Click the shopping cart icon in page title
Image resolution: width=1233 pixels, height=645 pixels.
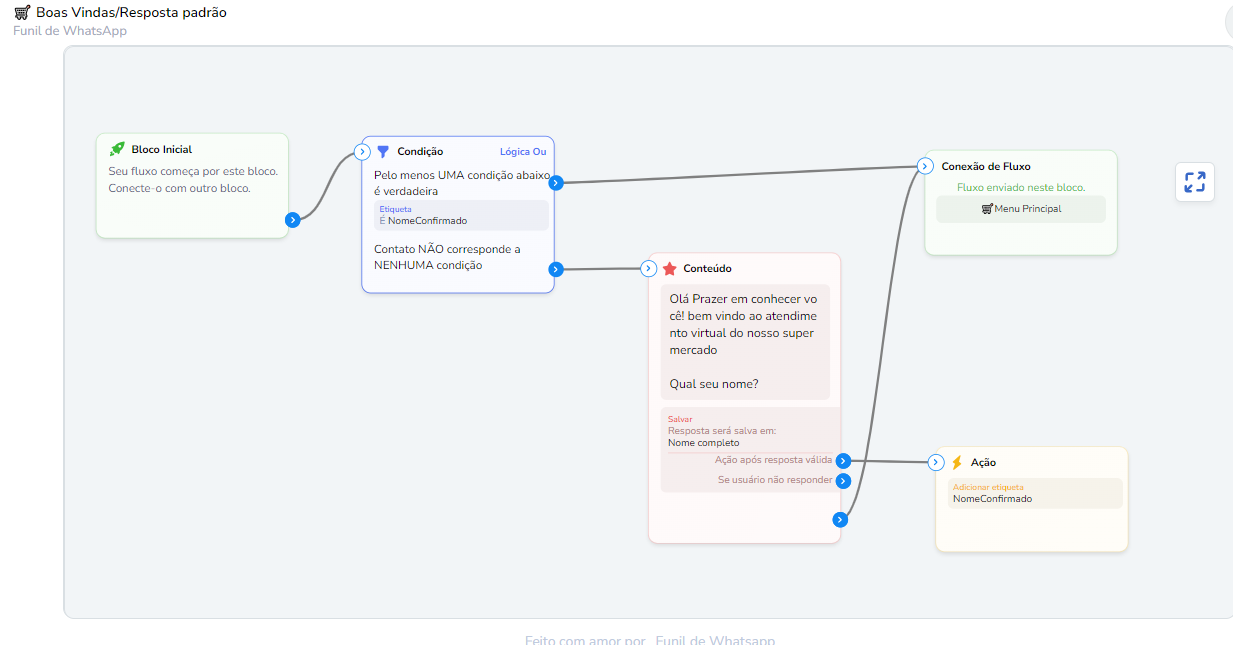[22, 13]
